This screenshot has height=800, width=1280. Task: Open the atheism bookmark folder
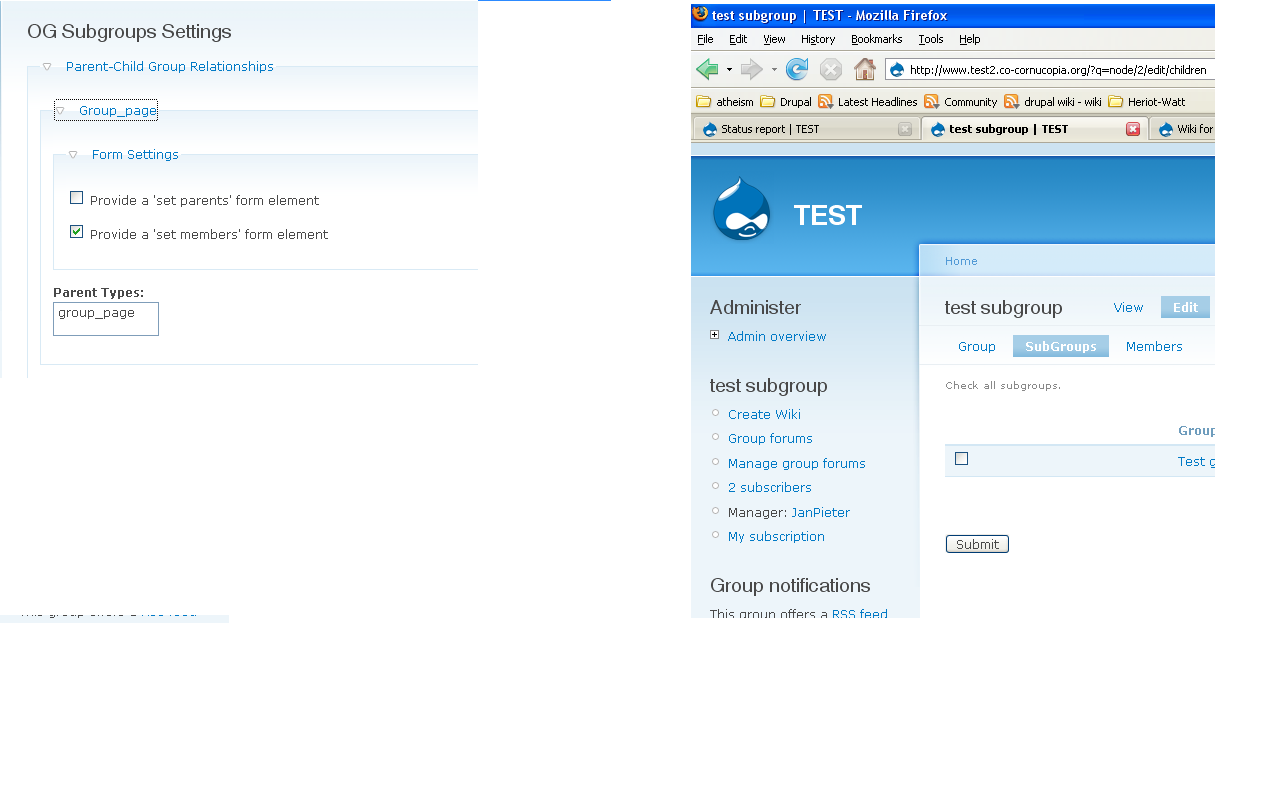point(725,102)
